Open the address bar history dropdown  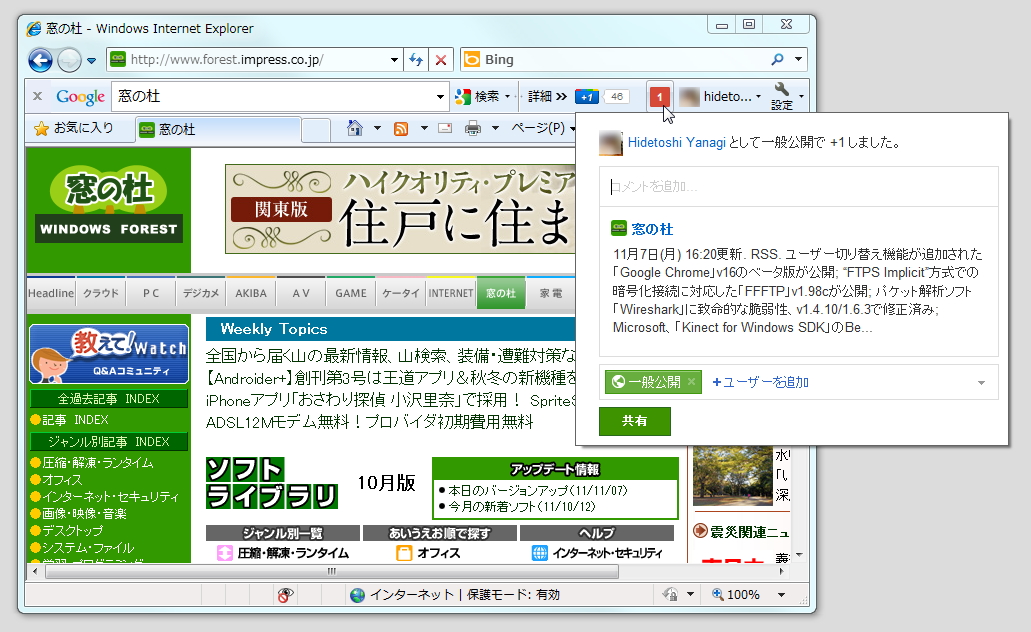393,60
